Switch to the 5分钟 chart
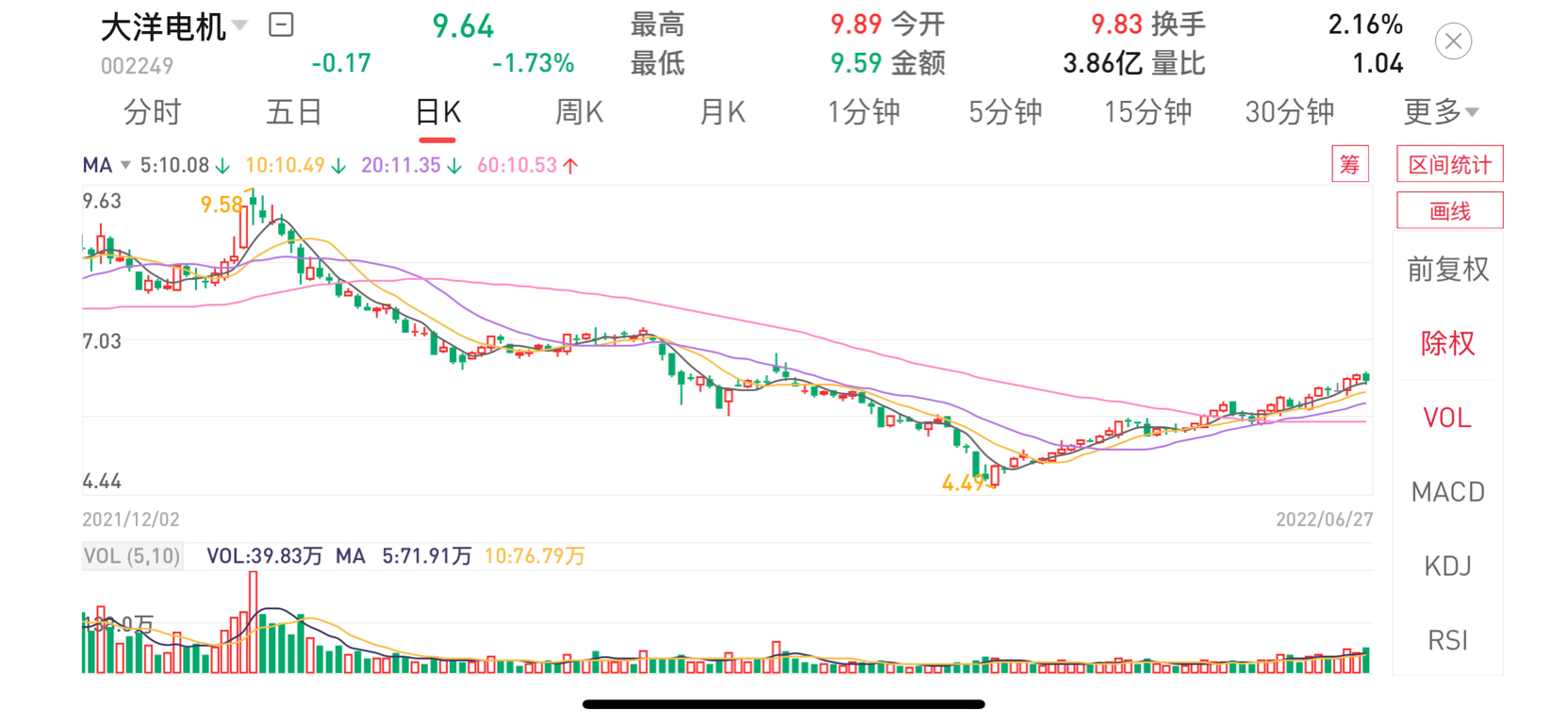Image resolution: width=1568 pixels, height=724 pixels. [1005, 112]
